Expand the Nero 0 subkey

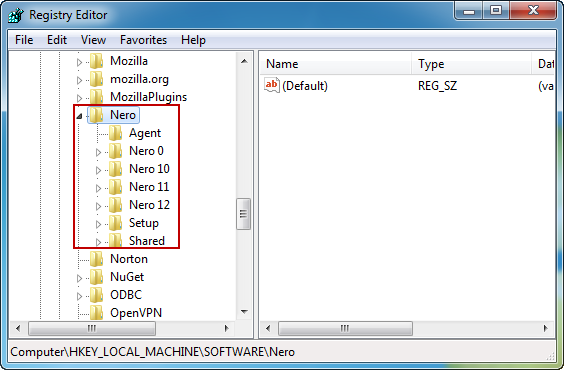tap(98, 152)
